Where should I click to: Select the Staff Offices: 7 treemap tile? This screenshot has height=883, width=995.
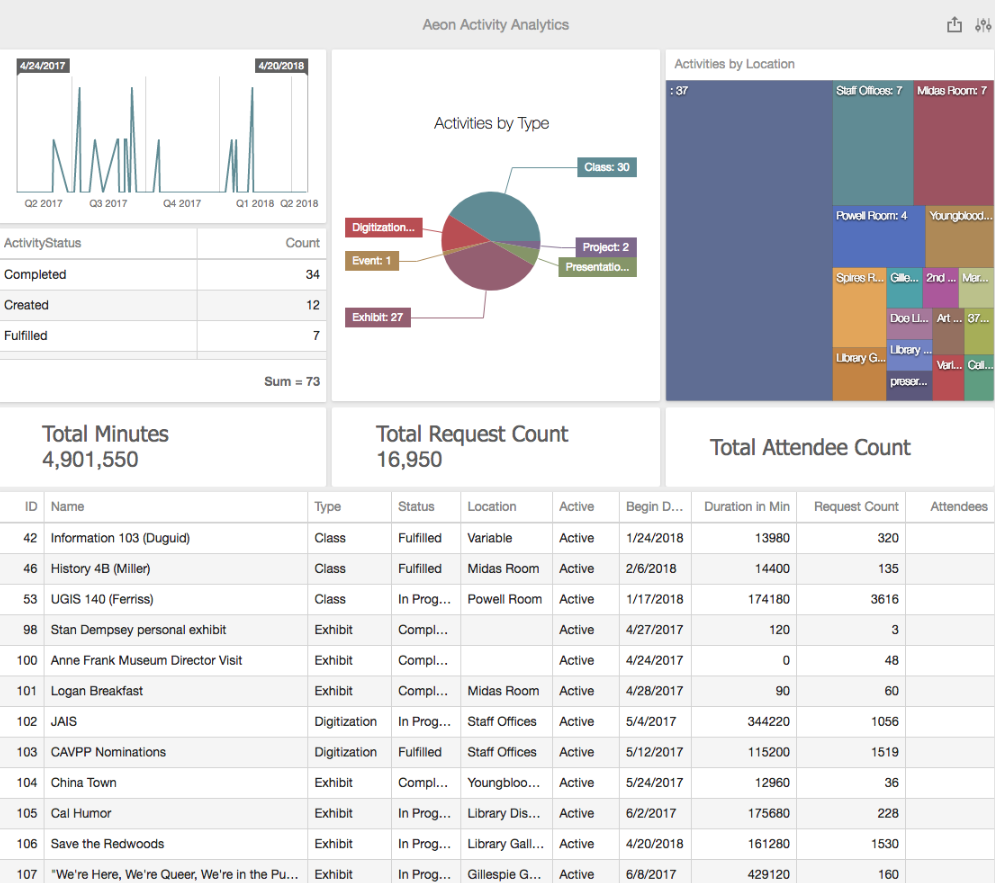pyautogui.click(x=873, y=145)
